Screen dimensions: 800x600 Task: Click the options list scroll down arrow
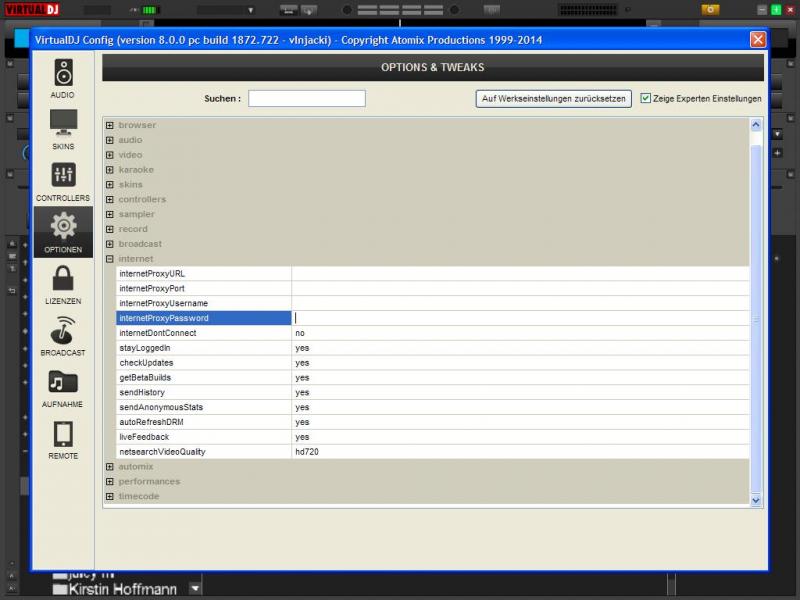[x=756, y=501]
